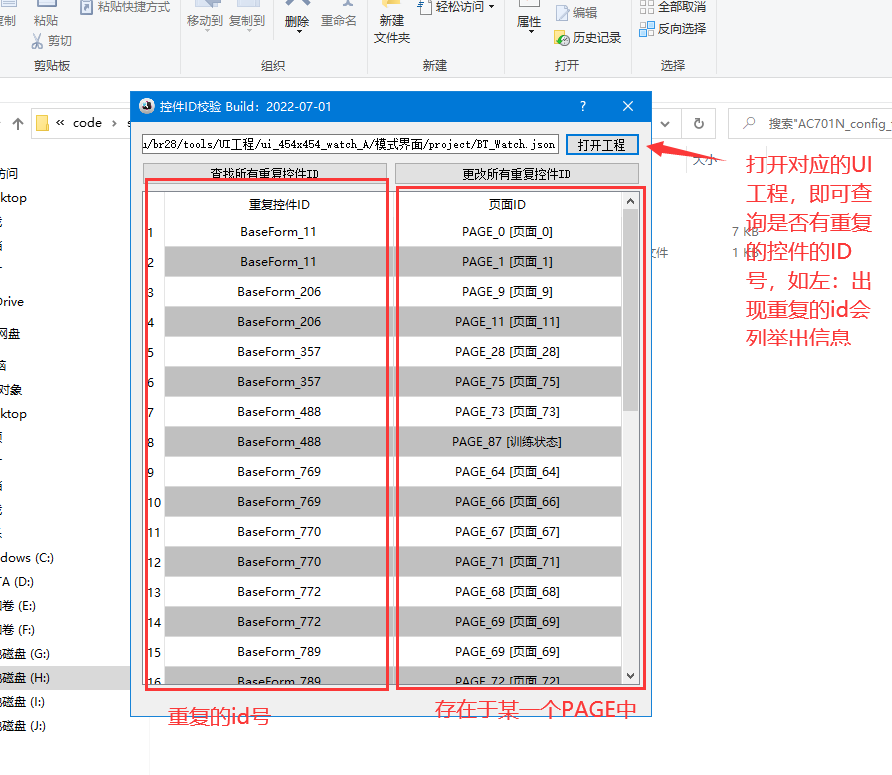Click the app icon in dialog title bar

click(147, 106)
